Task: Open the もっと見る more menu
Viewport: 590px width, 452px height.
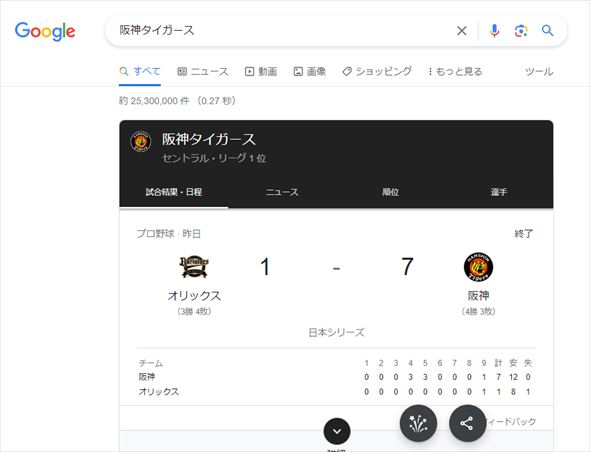Action: tap(455, 72)
